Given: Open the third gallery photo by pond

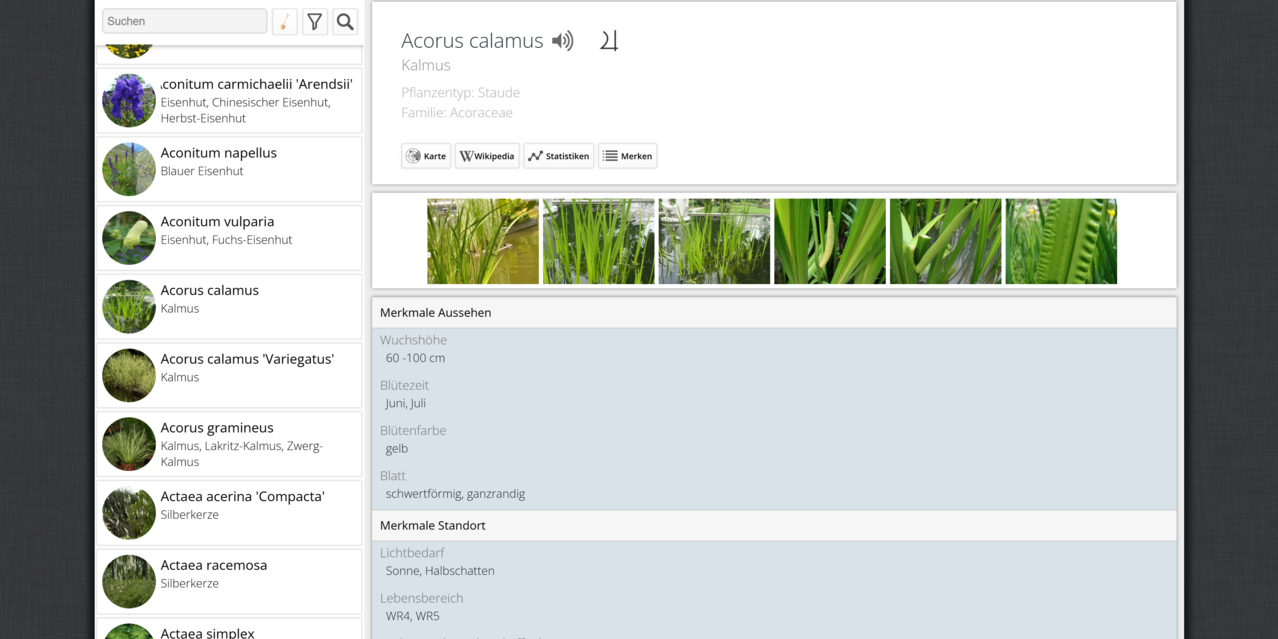Looking at the screenshot, I should coord(714,241).
